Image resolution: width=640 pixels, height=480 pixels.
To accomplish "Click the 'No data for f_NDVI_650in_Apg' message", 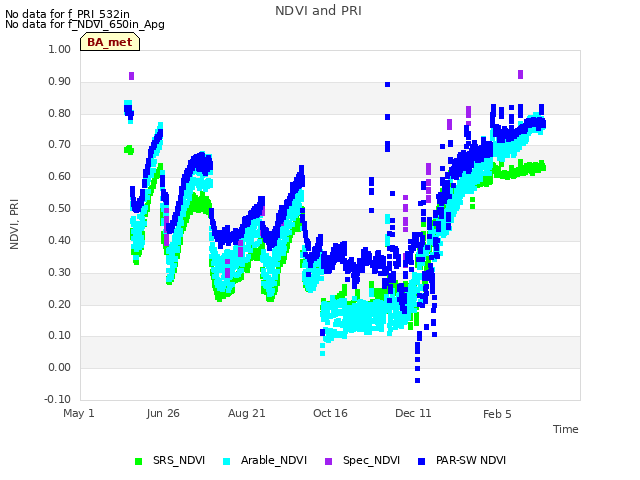I will [x=85, y=24].
